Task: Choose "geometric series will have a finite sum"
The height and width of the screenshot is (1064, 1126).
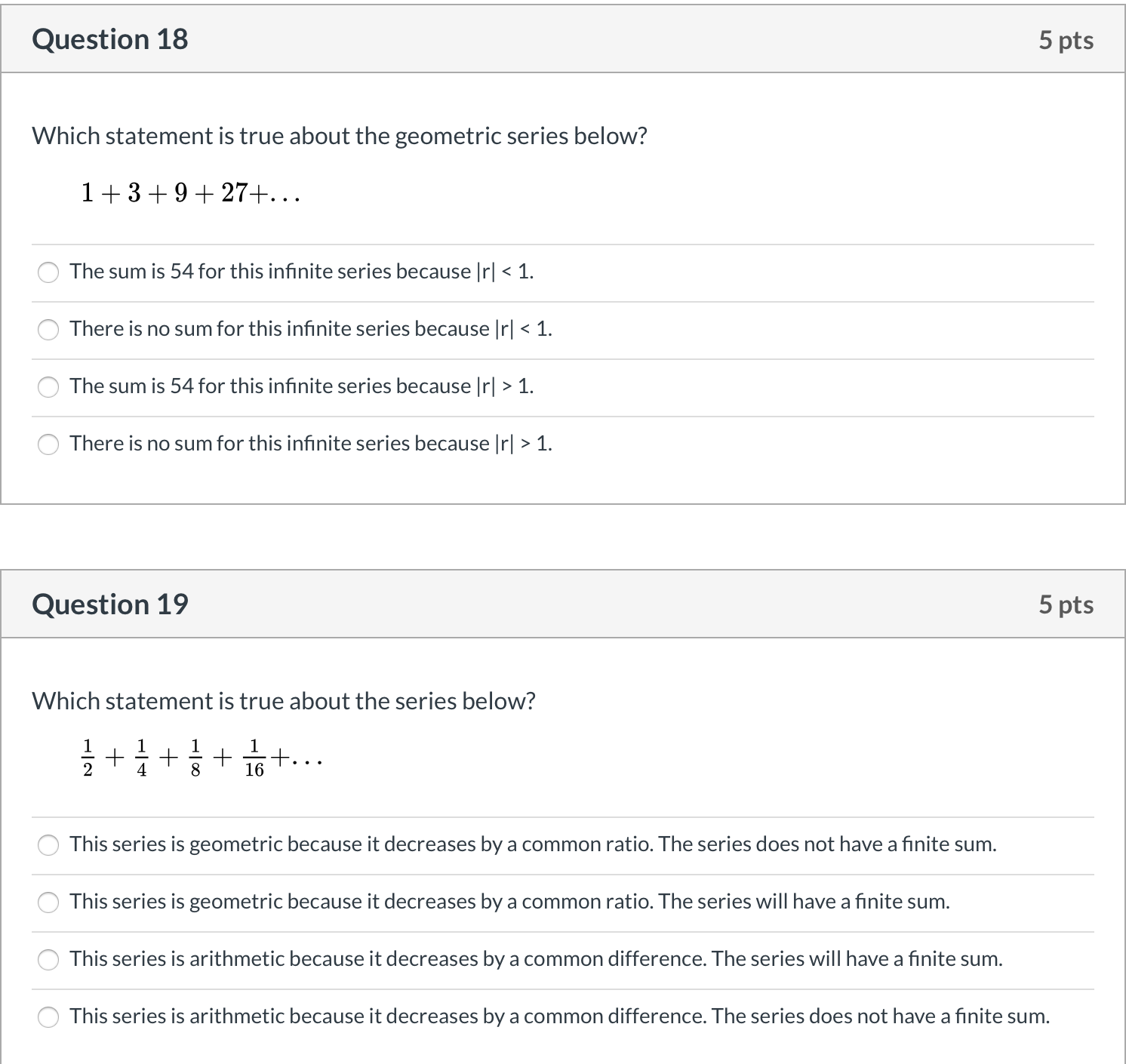Action: click(48, 903)
